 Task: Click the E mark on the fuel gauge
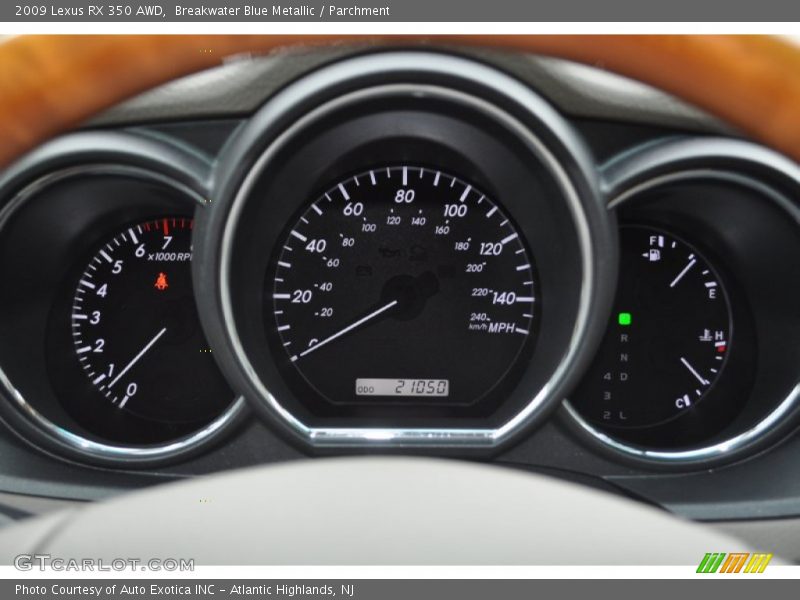[712, 293]
